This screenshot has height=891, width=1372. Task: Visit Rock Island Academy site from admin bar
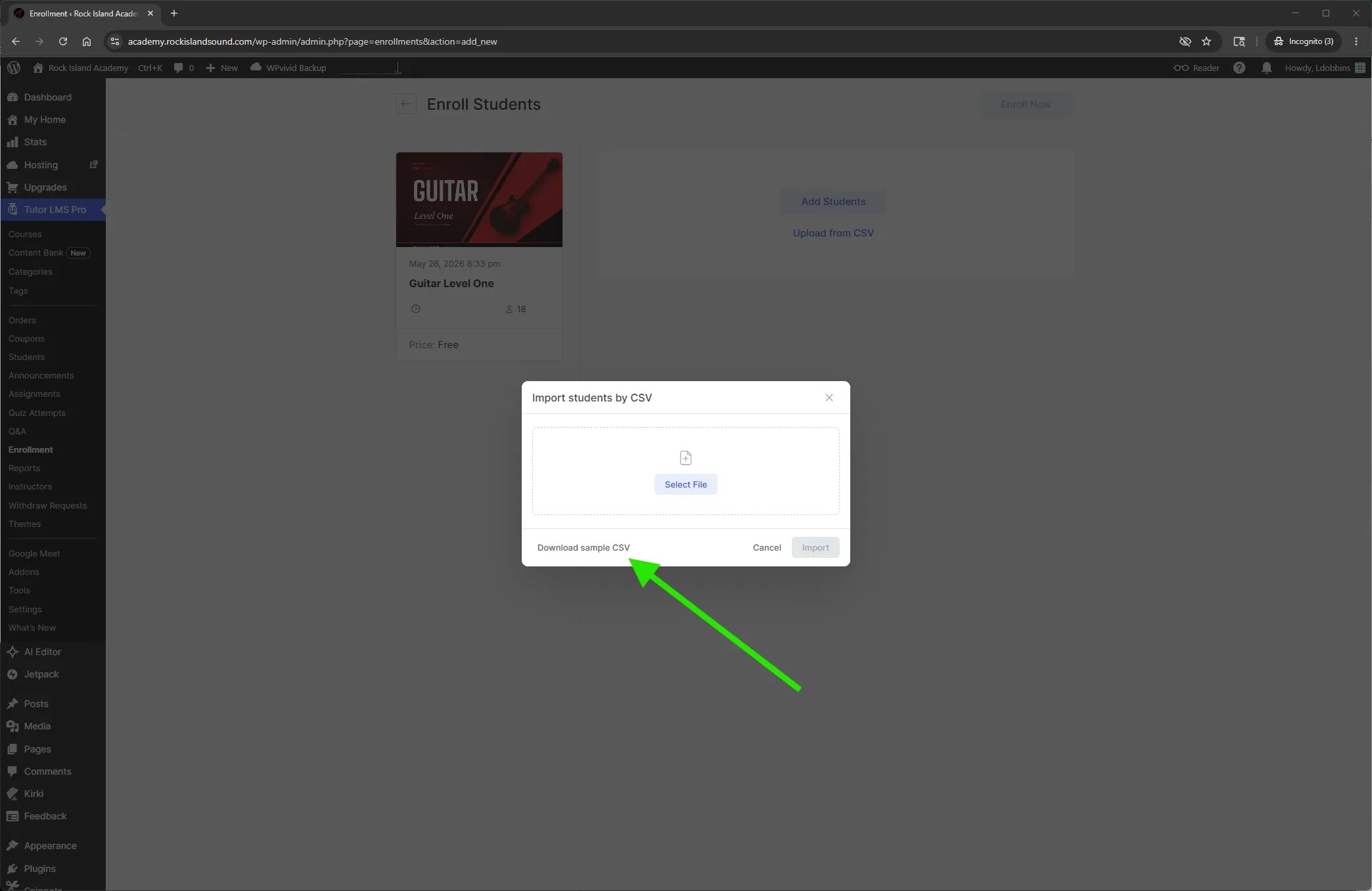(81, 68)
